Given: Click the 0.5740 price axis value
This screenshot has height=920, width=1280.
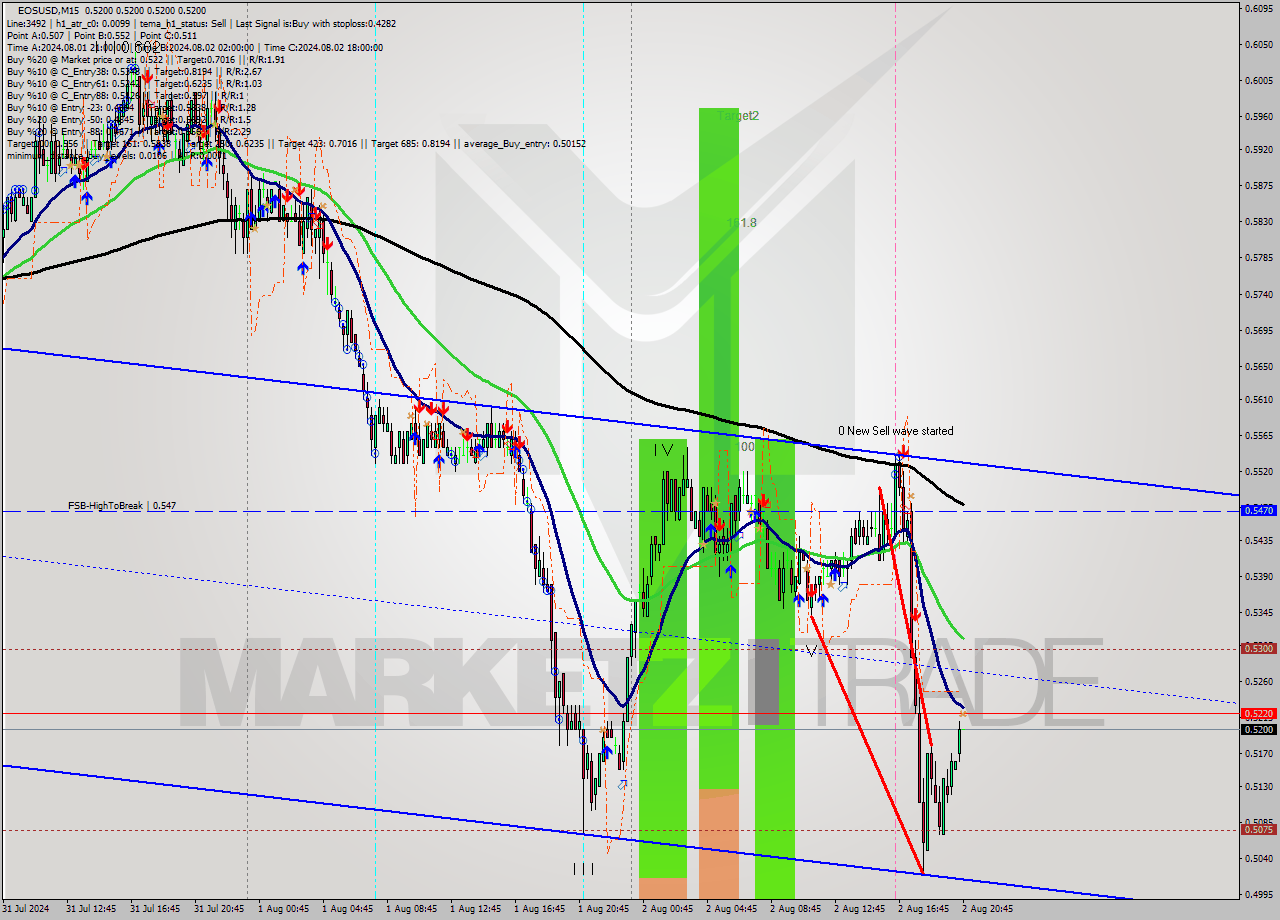Looking at the screenshot, I should pos(1258,294).
